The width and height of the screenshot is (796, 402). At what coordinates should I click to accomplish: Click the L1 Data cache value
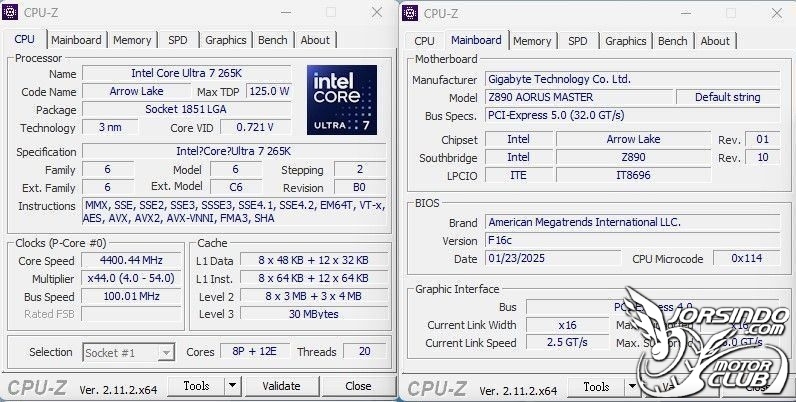click(x=314, y=260)
